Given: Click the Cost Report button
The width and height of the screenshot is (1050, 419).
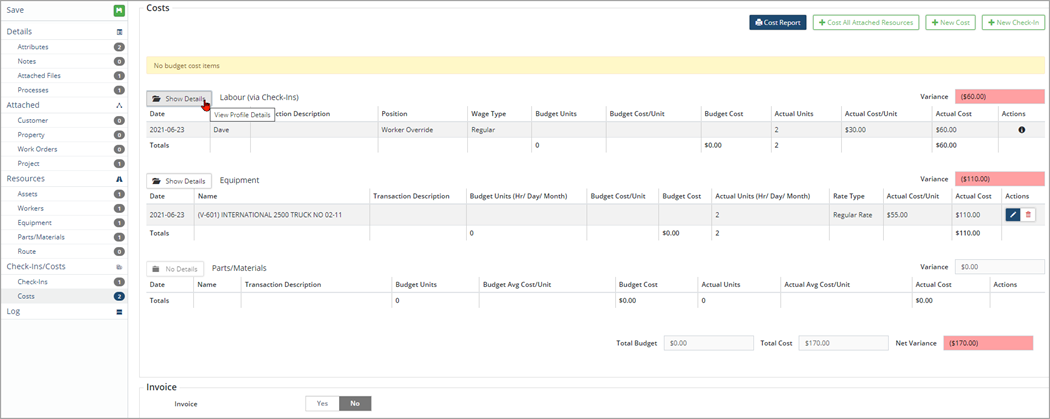Looking at the screenshot, I should coord(777,22).
